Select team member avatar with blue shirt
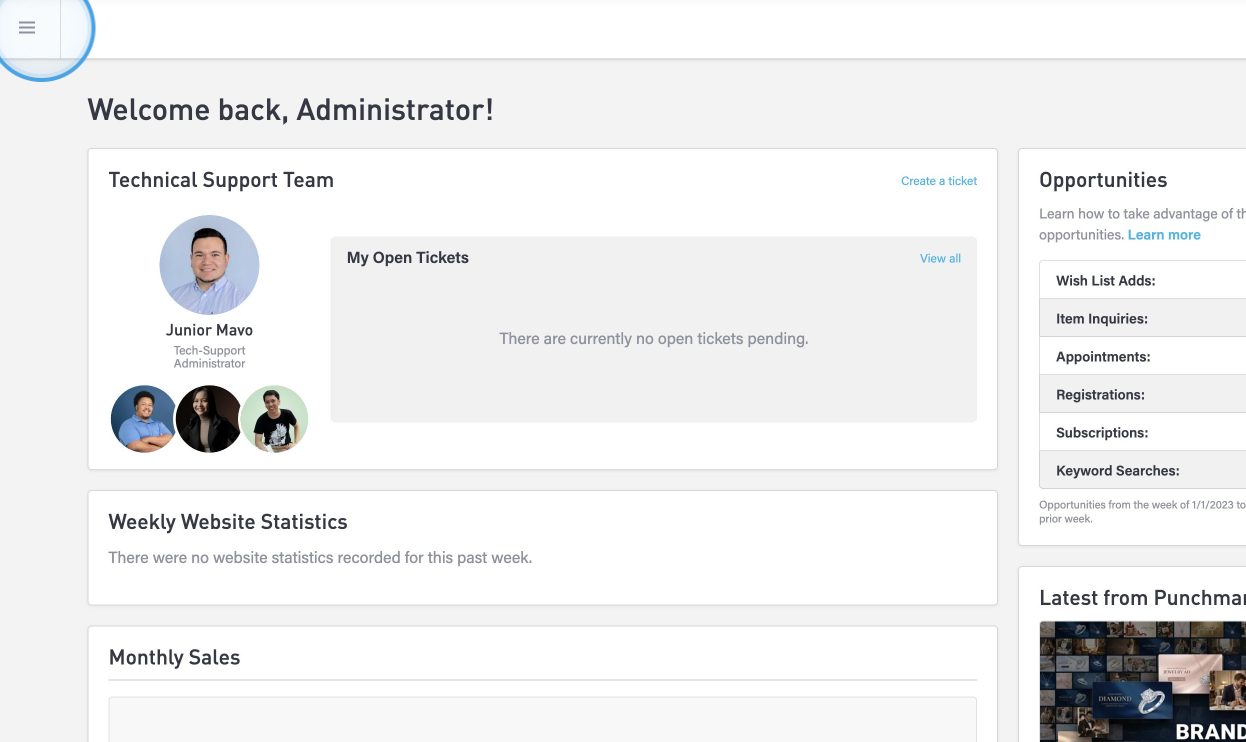This screenshot has width=1246, height=742. [x=143, y=419]
